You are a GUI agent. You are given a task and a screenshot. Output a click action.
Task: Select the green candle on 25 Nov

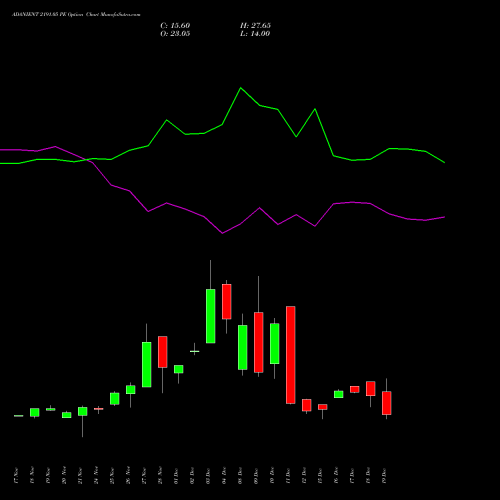[x=115, y=399]
